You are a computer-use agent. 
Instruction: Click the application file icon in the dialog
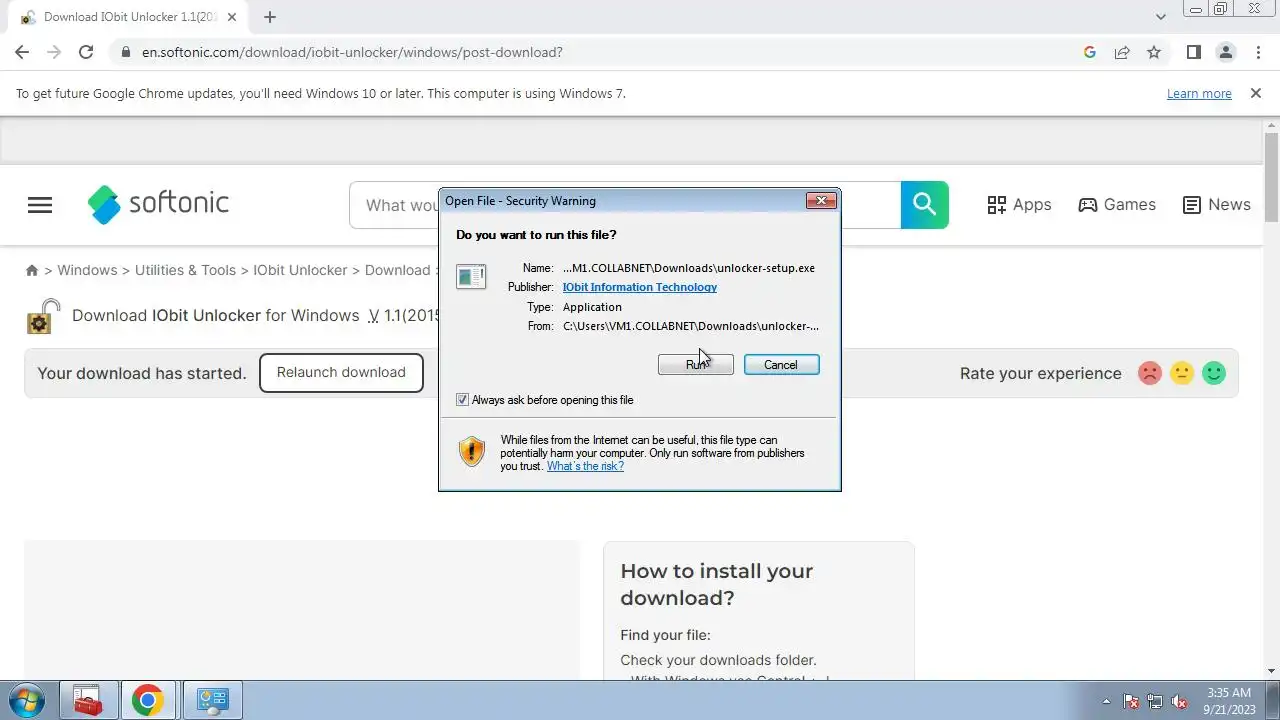(x=471, y=276)
